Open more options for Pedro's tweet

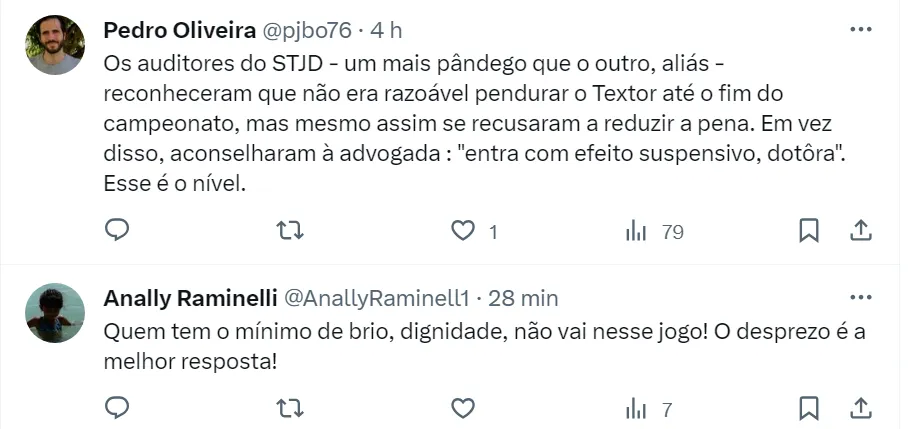(860, 30)
